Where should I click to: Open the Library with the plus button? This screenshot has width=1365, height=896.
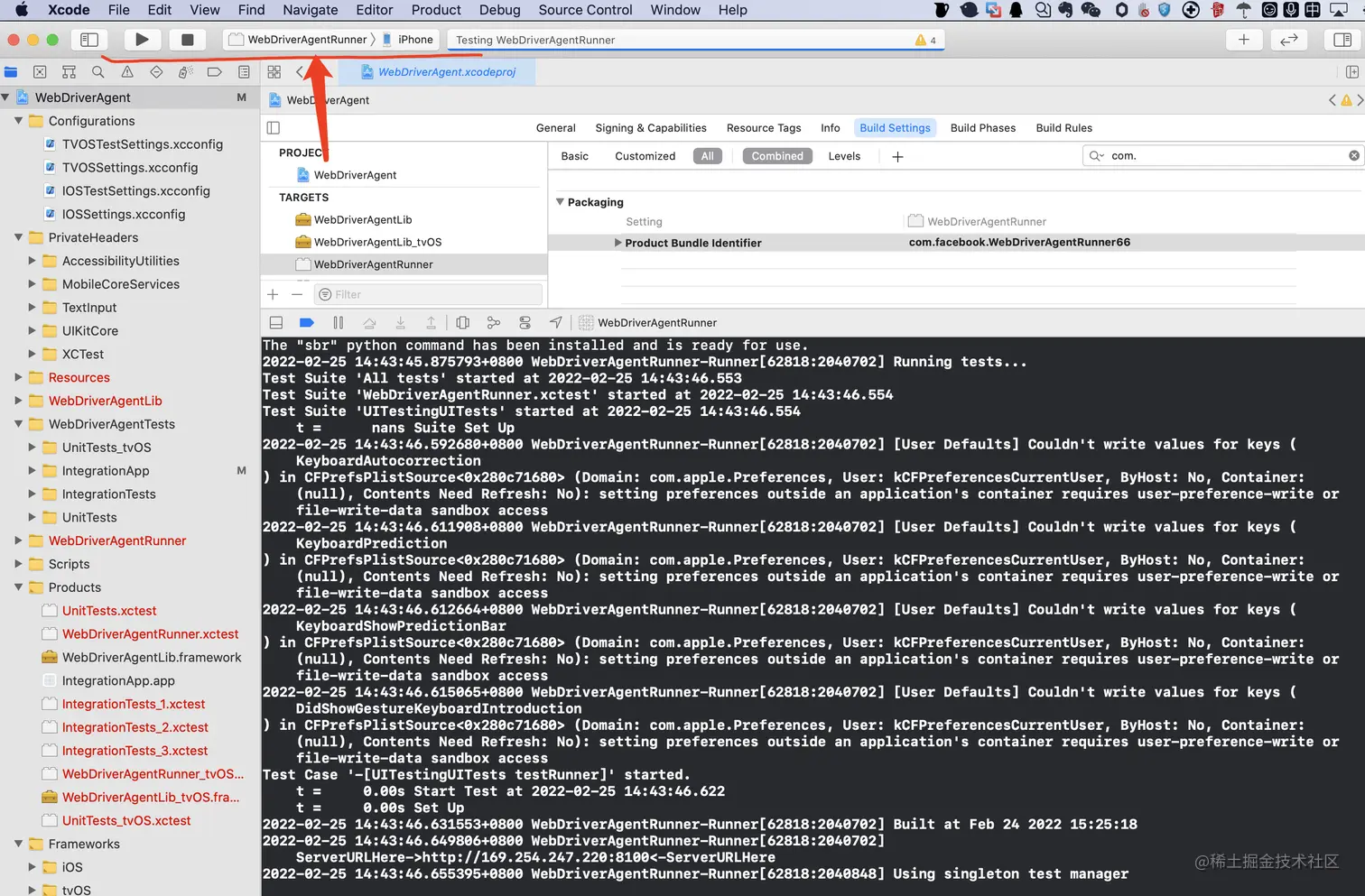[1244, 40]
